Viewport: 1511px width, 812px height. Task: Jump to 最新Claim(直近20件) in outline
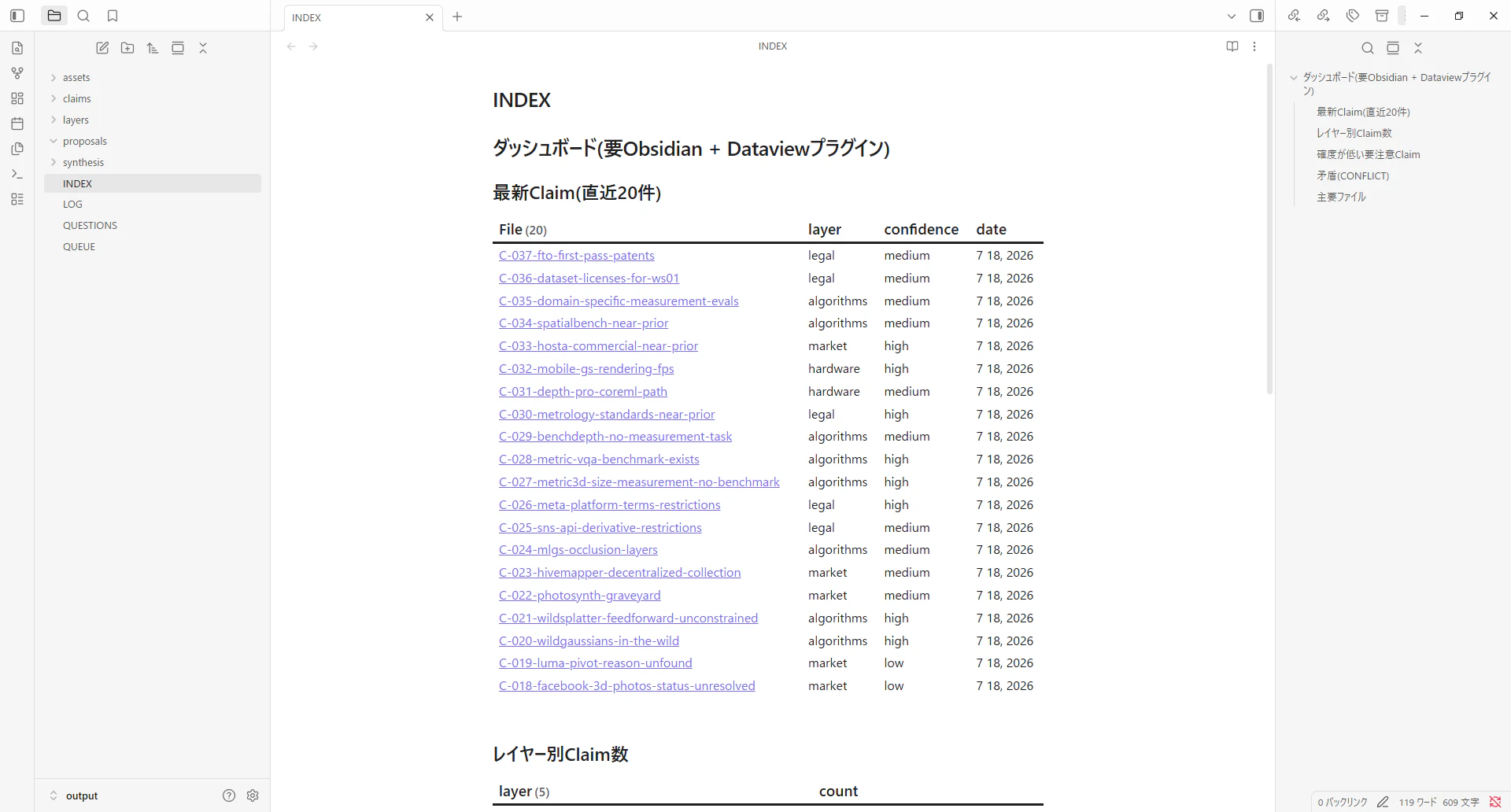coord(1363,112)
